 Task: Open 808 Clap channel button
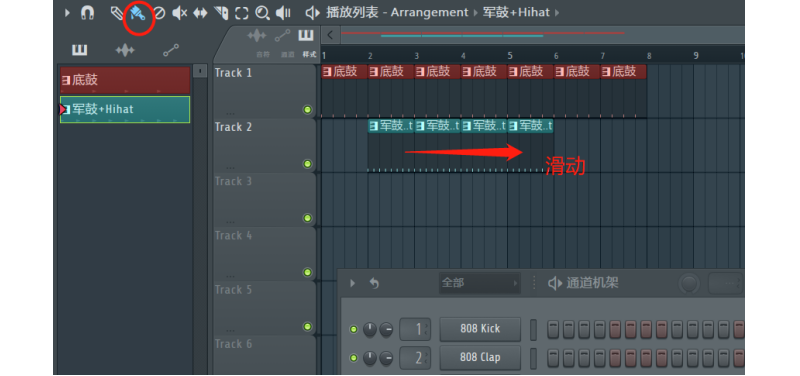tap(480, 358)
